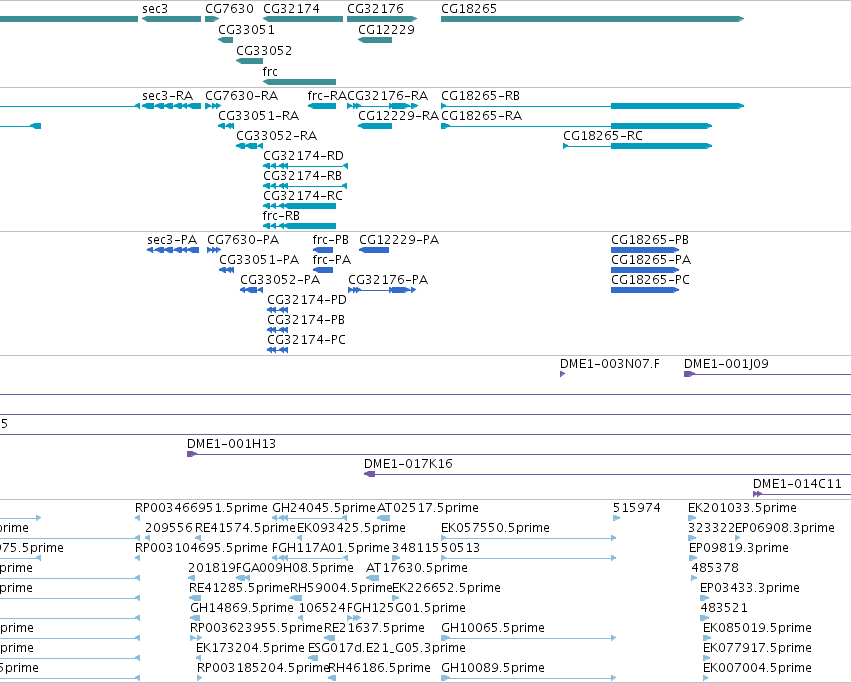The width and height of the screenshot is (851, 683).
Task: Select the CG12229 gene label
Action: (386, 30)
